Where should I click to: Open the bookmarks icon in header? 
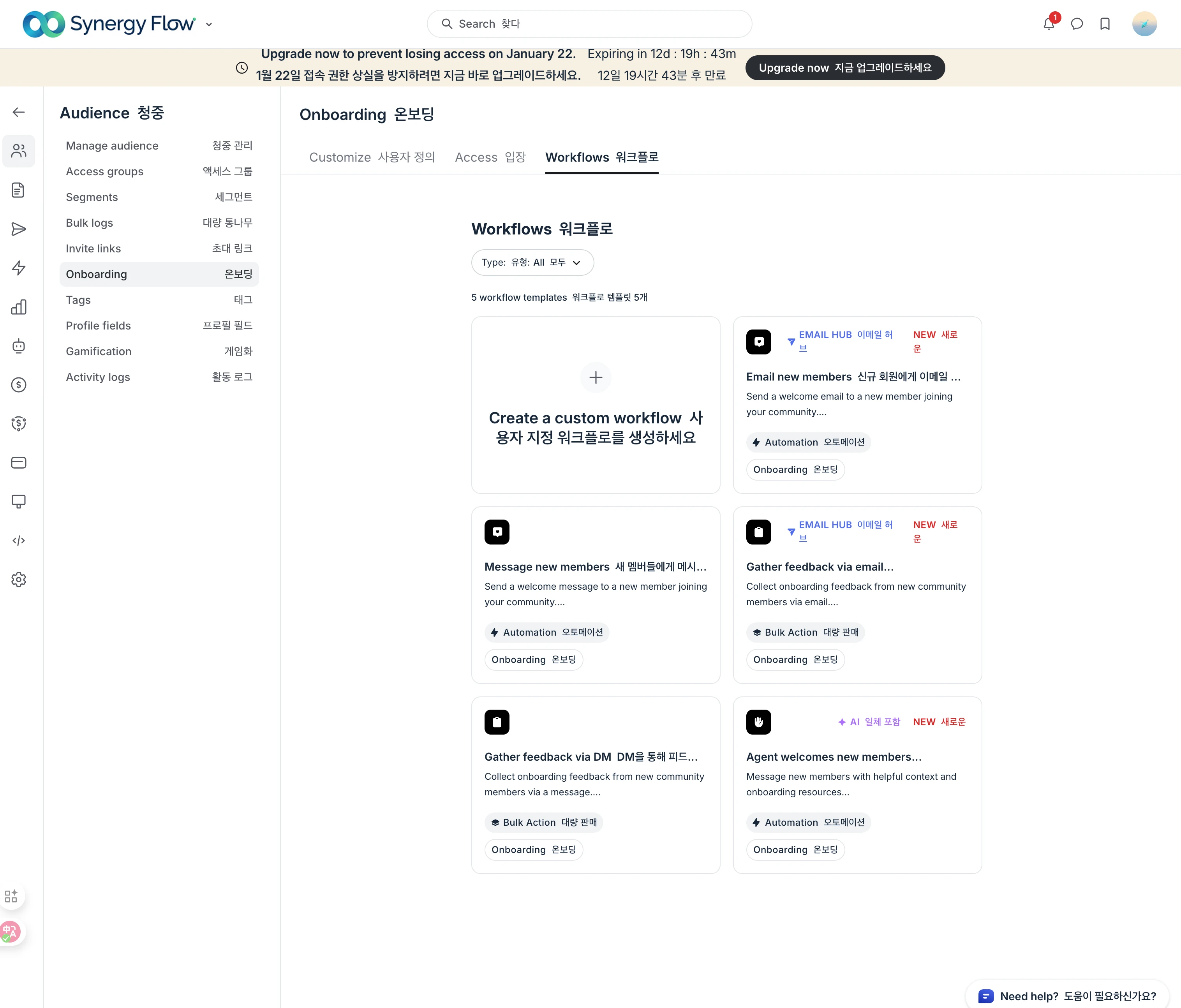coord(1105,24)
